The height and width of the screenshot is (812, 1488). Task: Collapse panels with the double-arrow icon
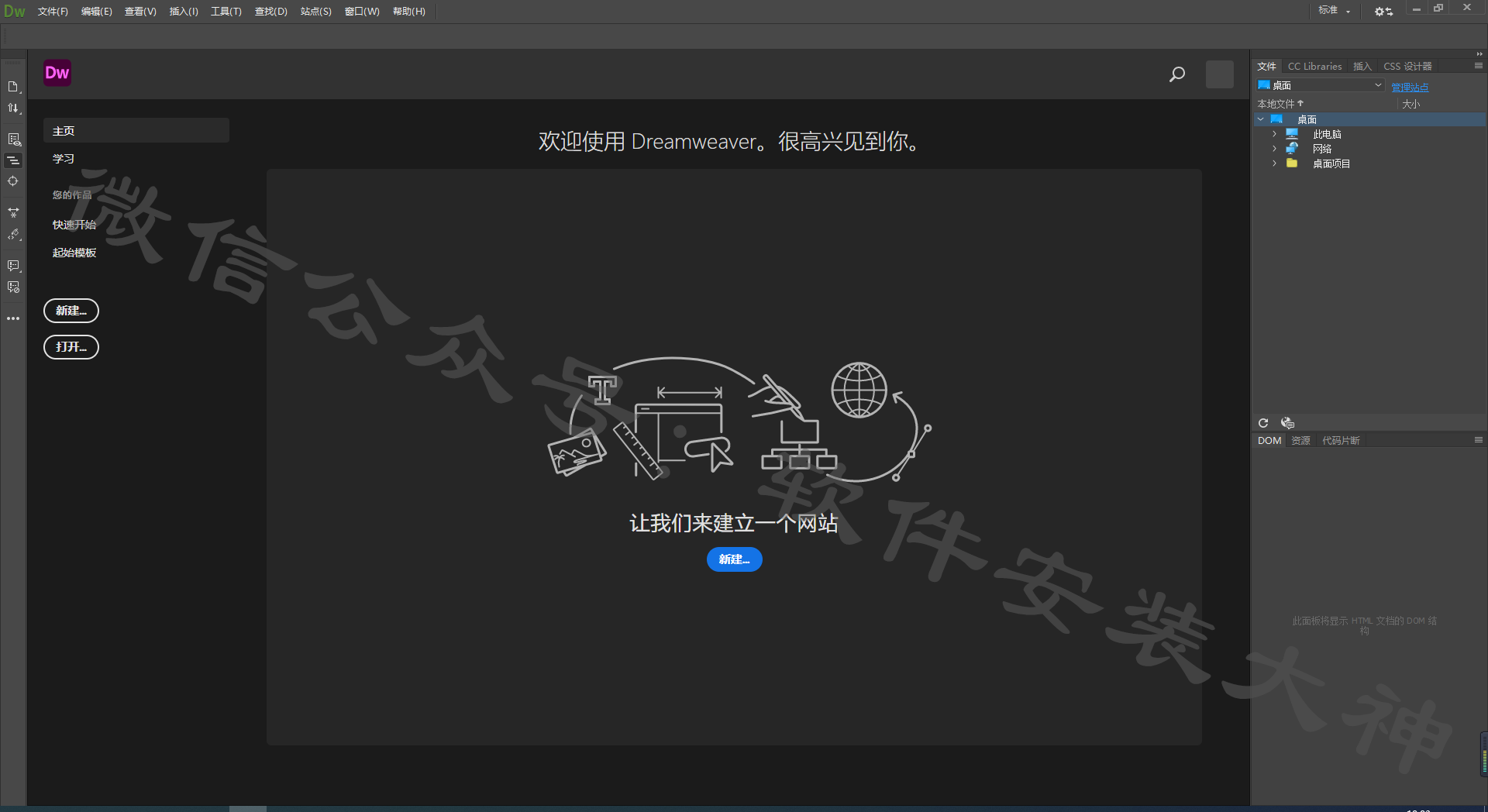(1479, 53)
